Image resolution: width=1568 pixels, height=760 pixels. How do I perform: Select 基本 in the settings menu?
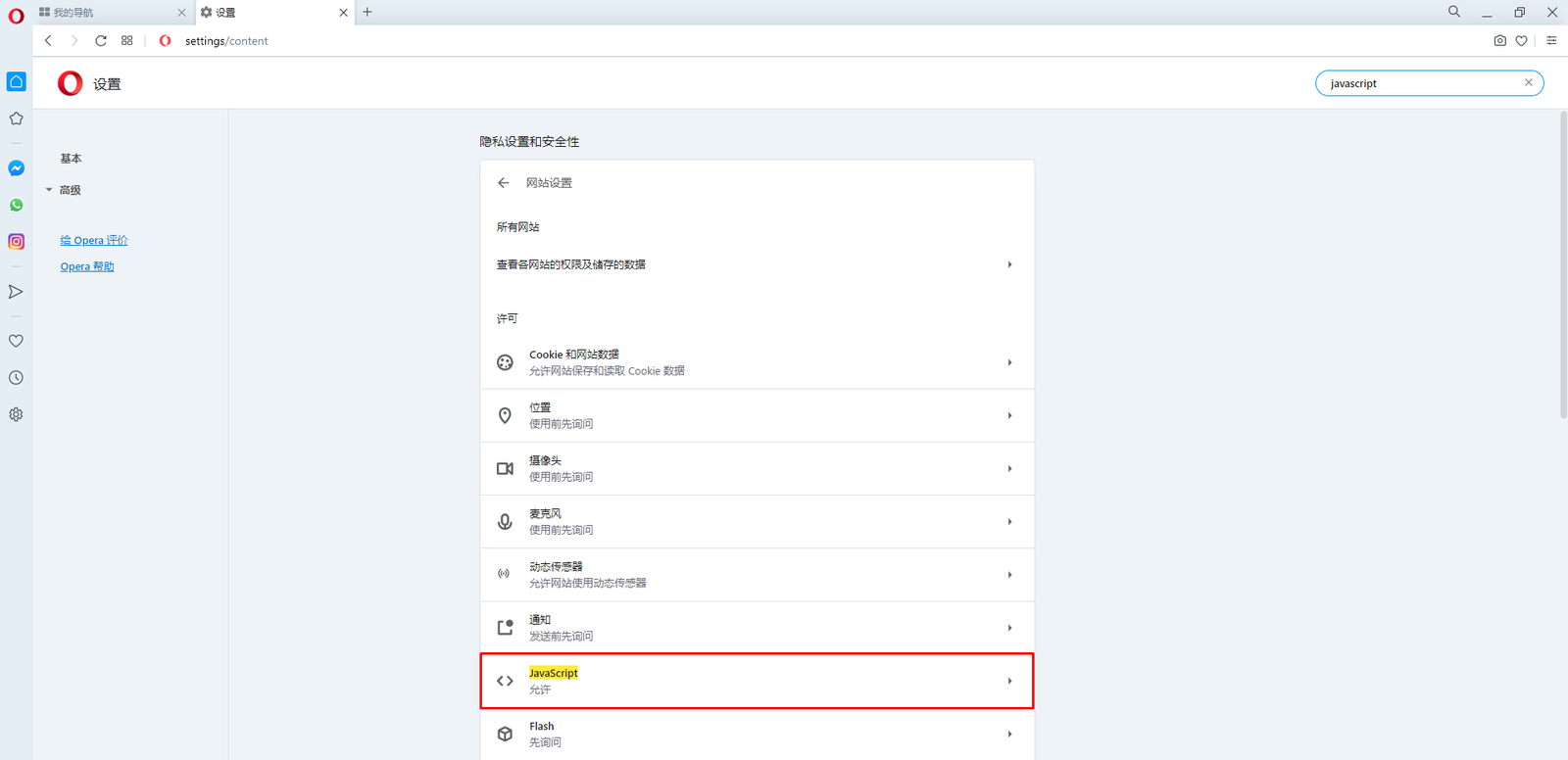click(71, 159)
